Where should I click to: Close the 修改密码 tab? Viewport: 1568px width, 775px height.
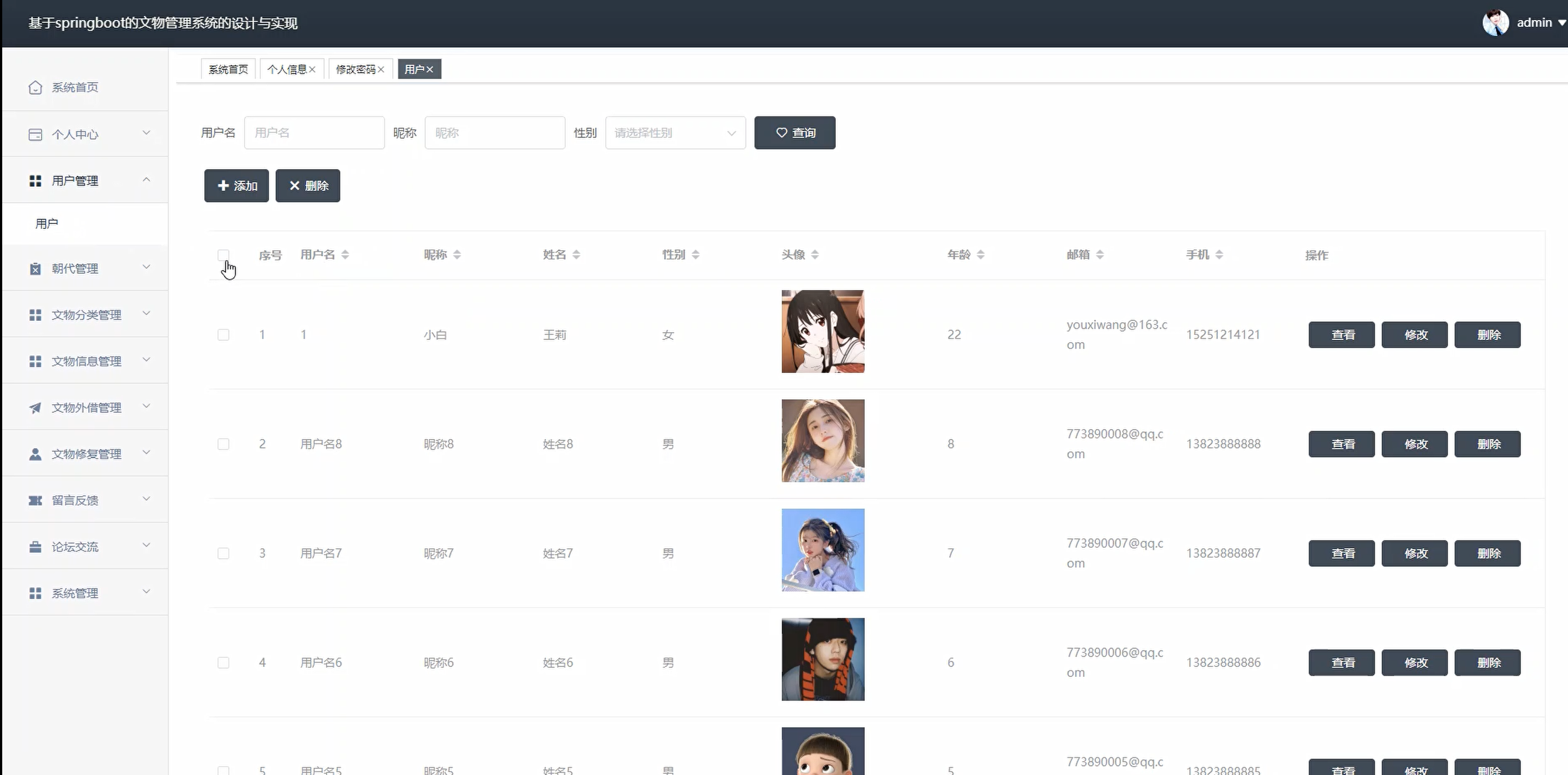[x=381, y=69]
